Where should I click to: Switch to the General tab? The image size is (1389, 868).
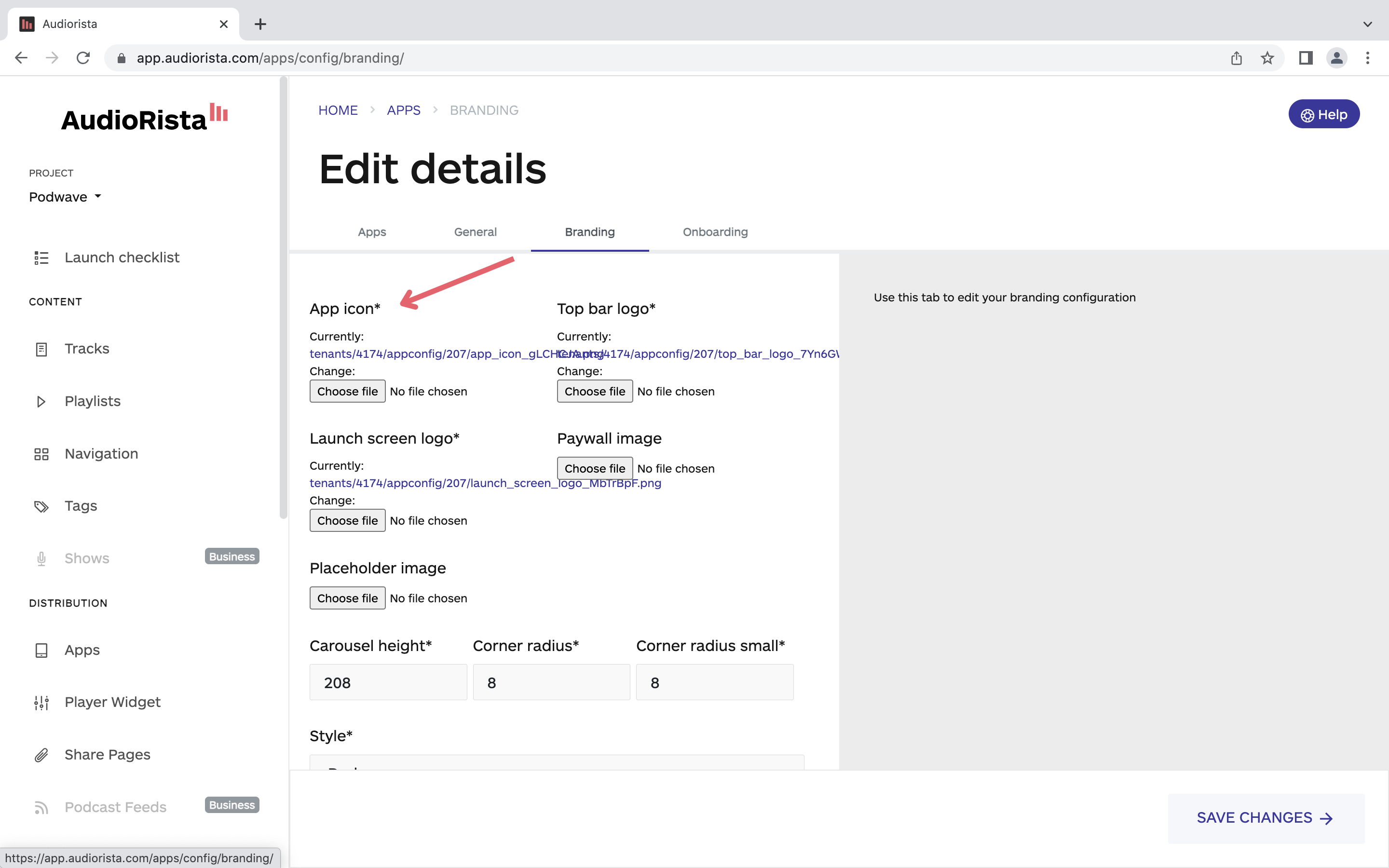(475, 232)
